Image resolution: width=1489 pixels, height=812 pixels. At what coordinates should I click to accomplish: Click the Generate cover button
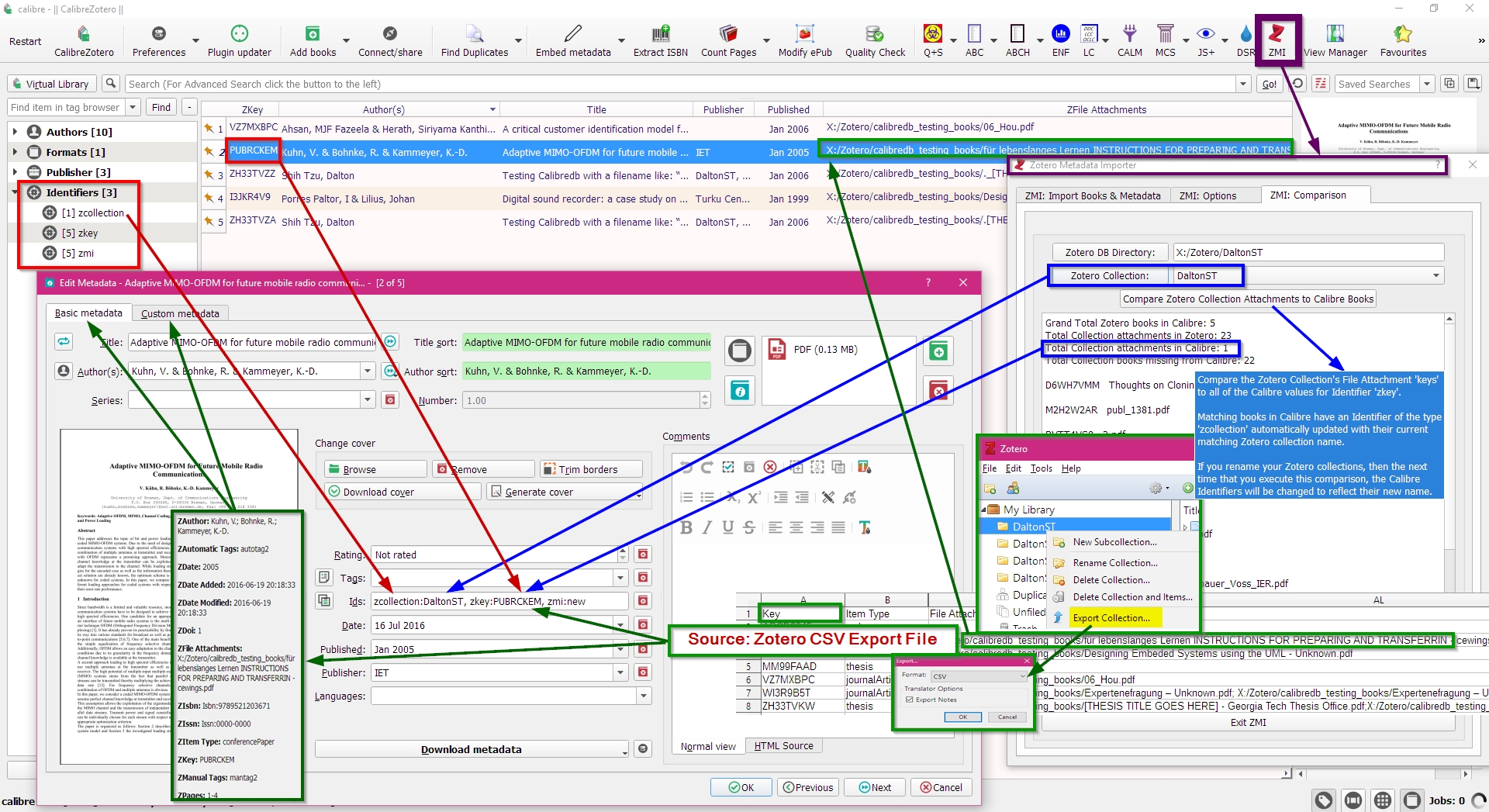point(565,492)
